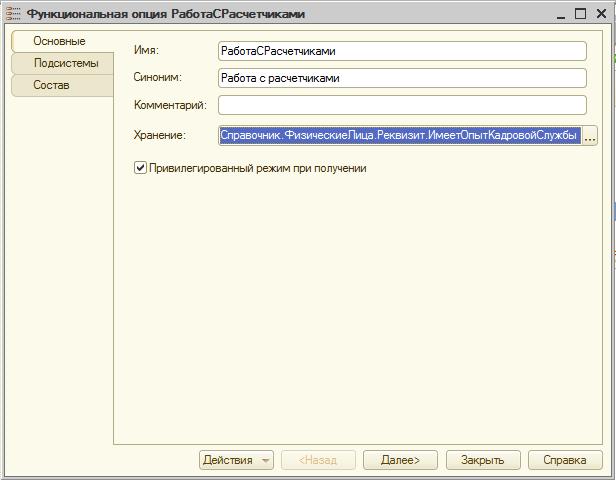Viewport: 616px width, 480px height.
Task: Select the Хранение field value
Action: (x=400, y=136)
